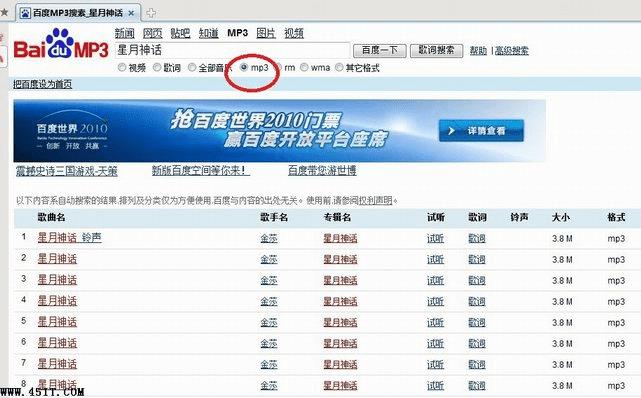Open song 星月神话 铃声 in row 1
Viewport: 641px width, 398px height.
pyautogui.click(x=69, y=238)
